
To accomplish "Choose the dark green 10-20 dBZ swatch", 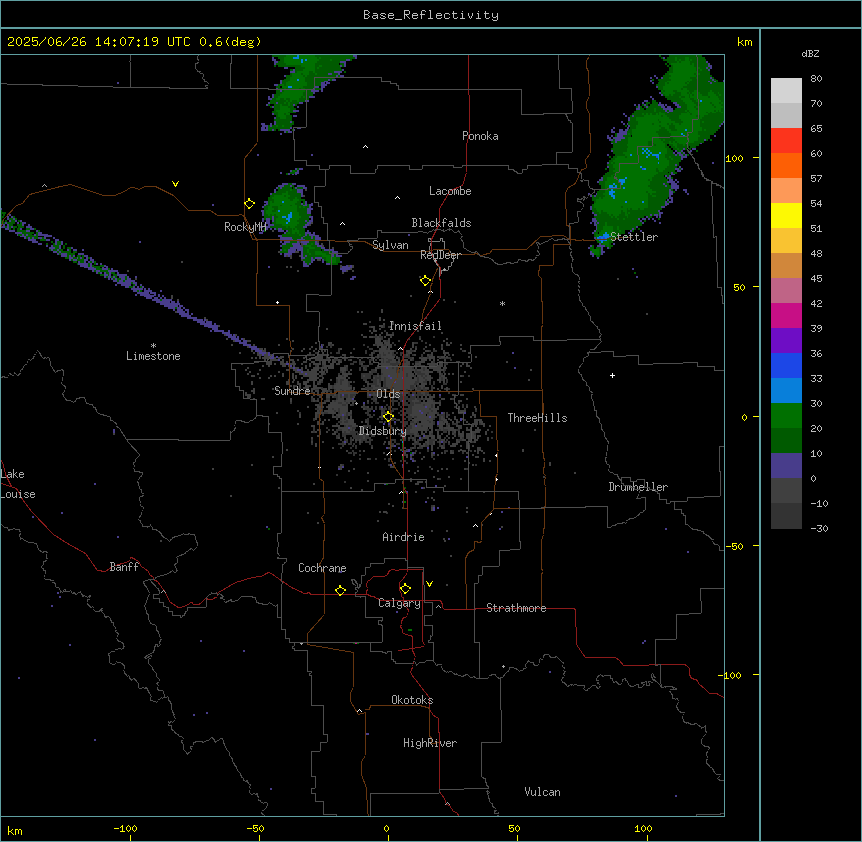I will [x=786, y=440].
